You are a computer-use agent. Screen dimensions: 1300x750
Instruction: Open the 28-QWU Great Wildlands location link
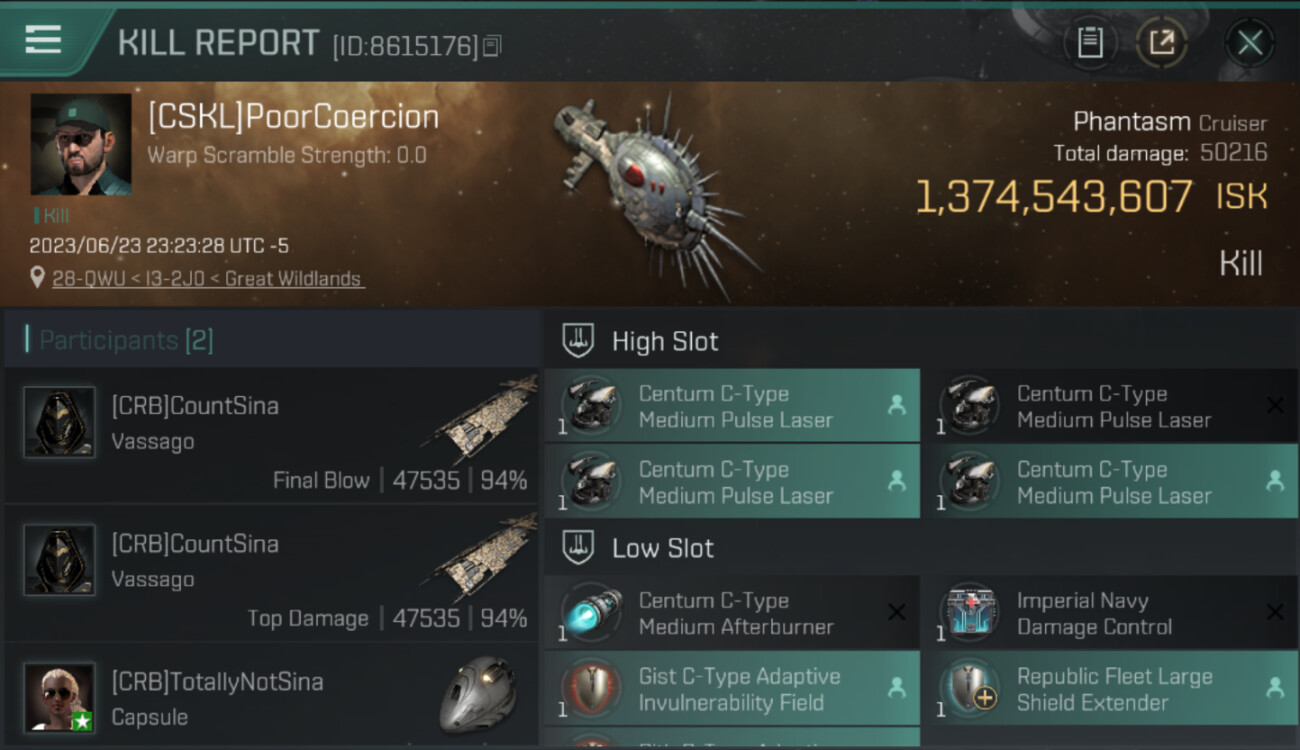pos(207,279)
